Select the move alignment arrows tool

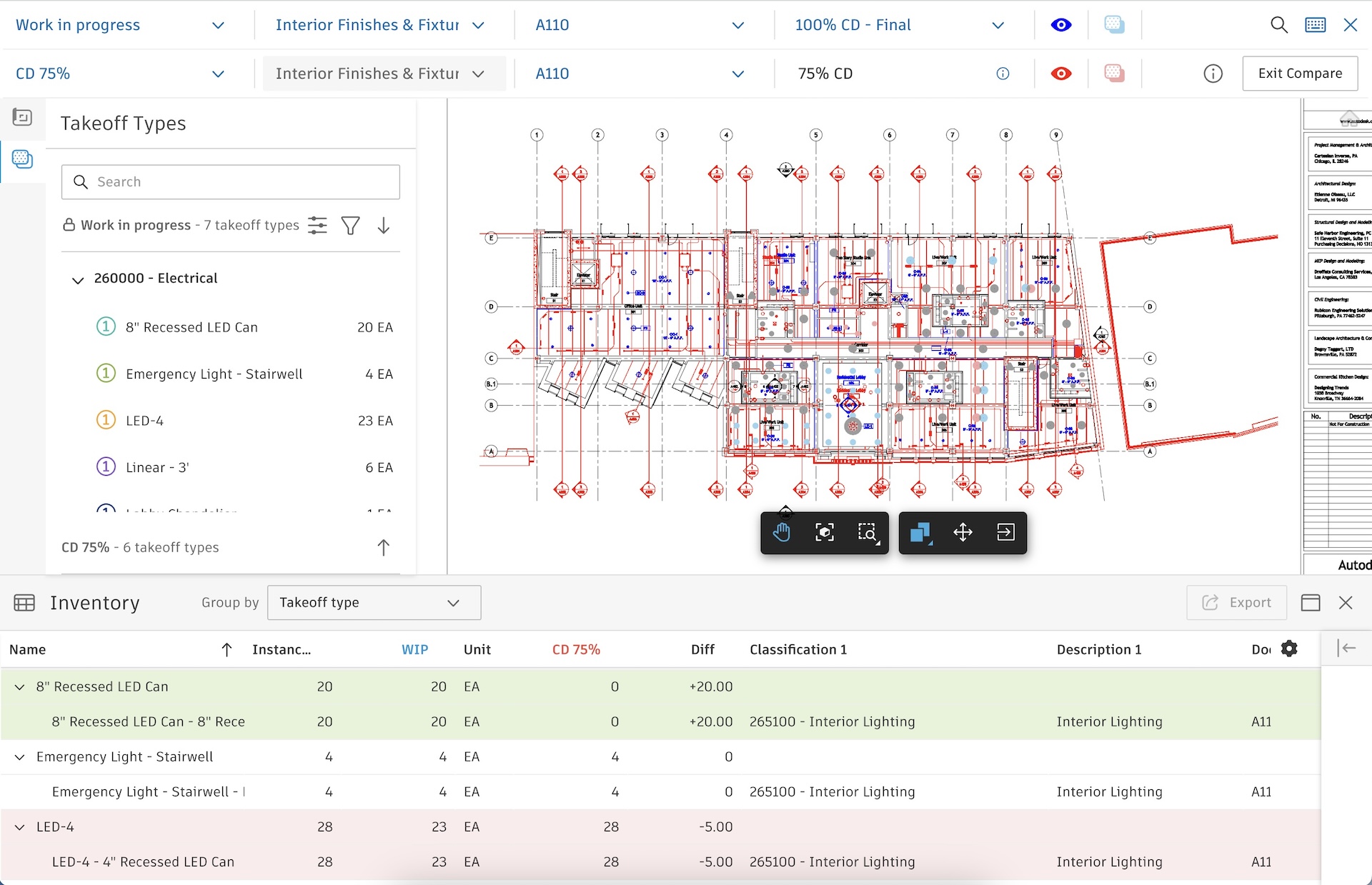pyautogui.click(x=963, y=532)
